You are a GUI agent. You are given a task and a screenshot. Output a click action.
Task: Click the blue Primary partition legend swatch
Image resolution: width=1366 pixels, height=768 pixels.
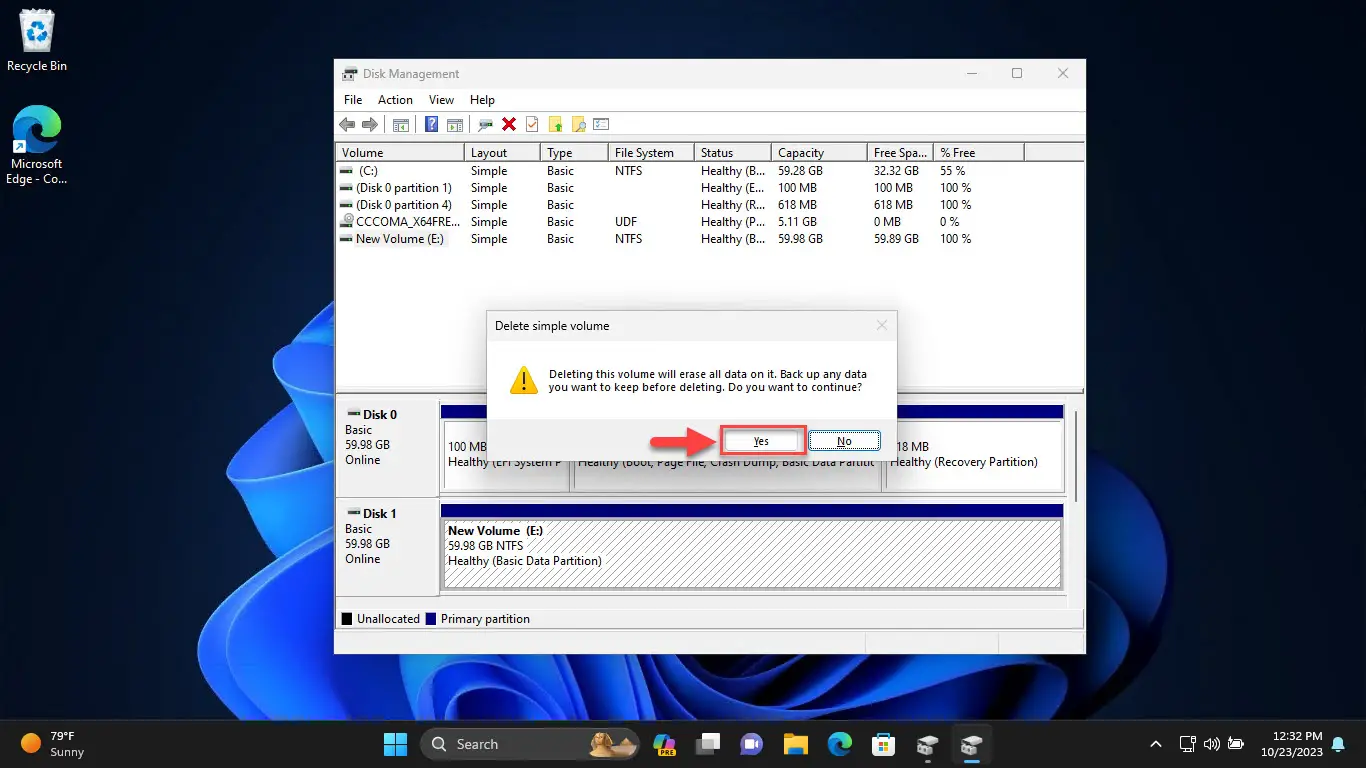[x=431, y=619]
